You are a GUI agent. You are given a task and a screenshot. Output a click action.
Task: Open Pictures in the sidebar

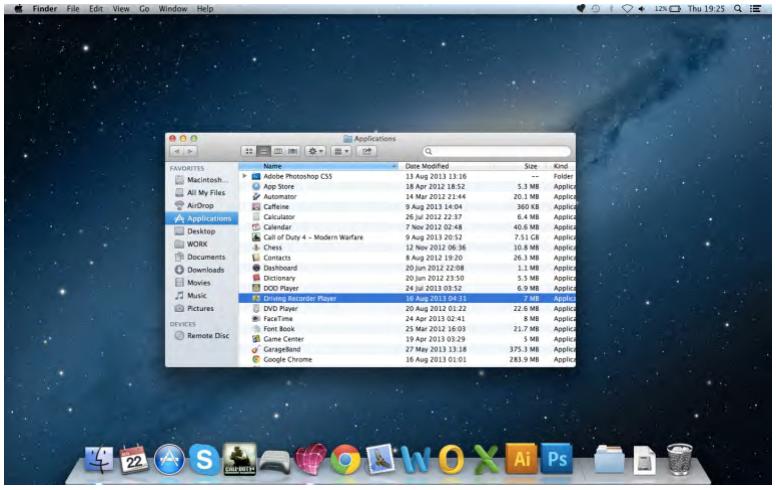[x=201, y=309]
